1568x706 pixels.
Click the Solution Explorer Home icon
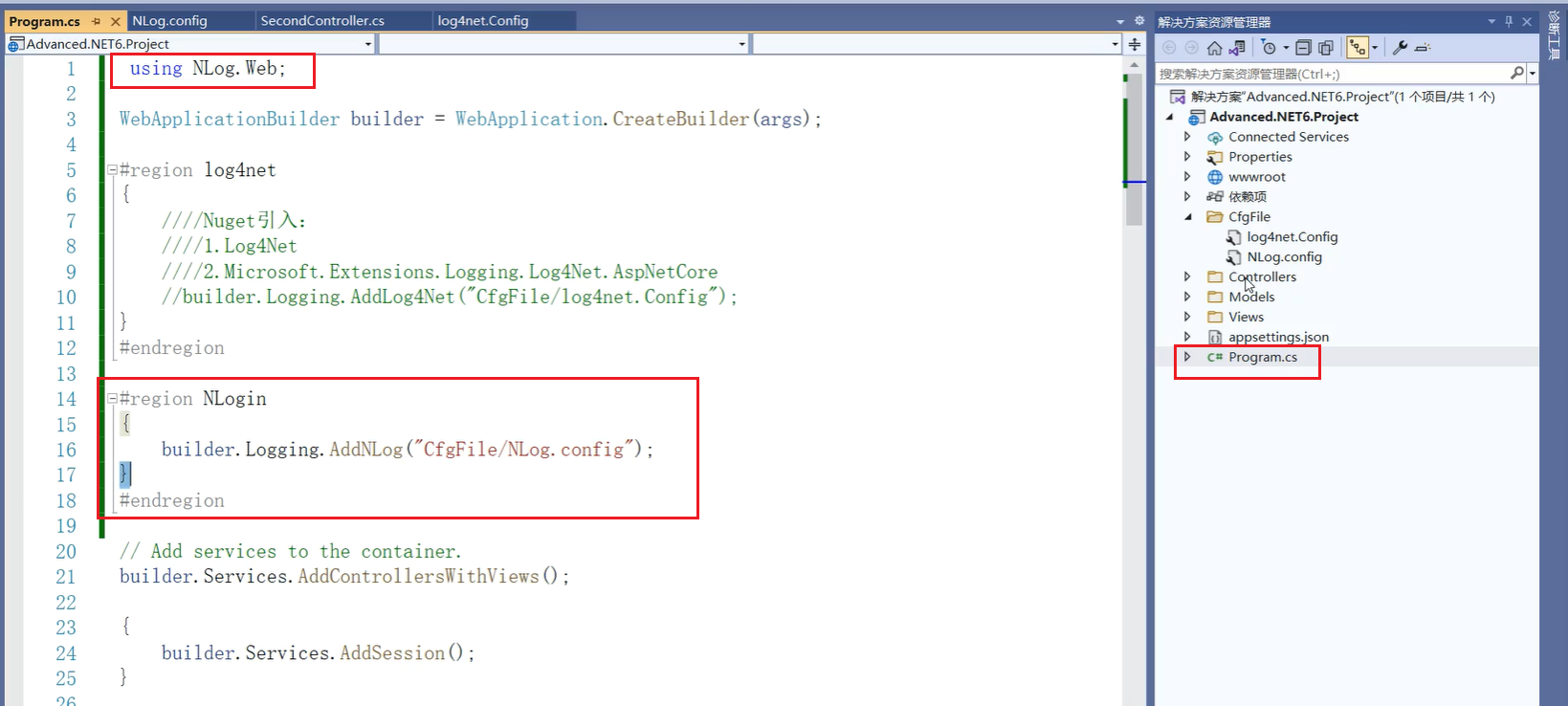coord(1214,48)
